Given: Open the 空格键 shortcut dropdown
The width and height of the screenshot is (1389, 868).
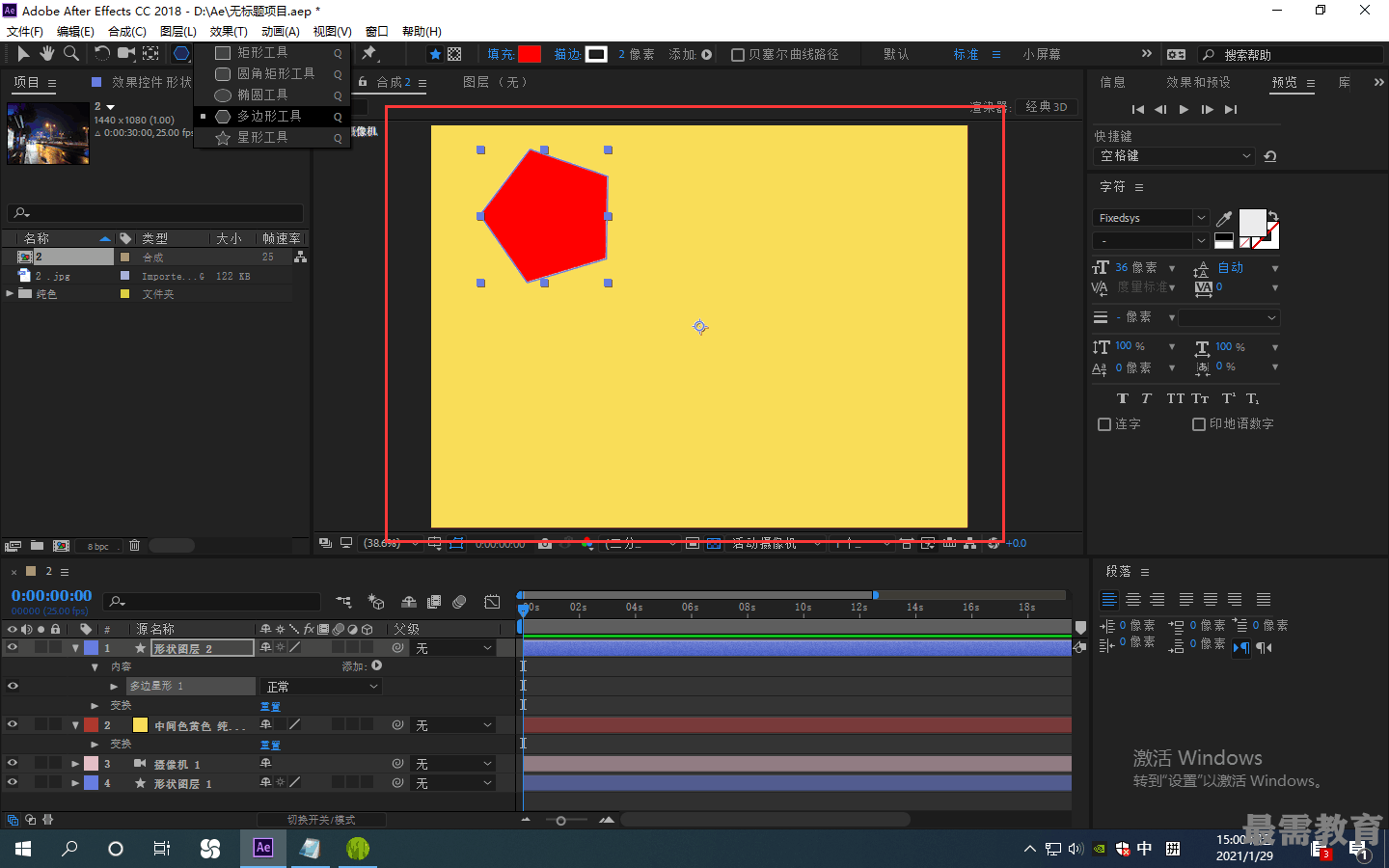Looking at the screenshot, I should click(1175, 156).
